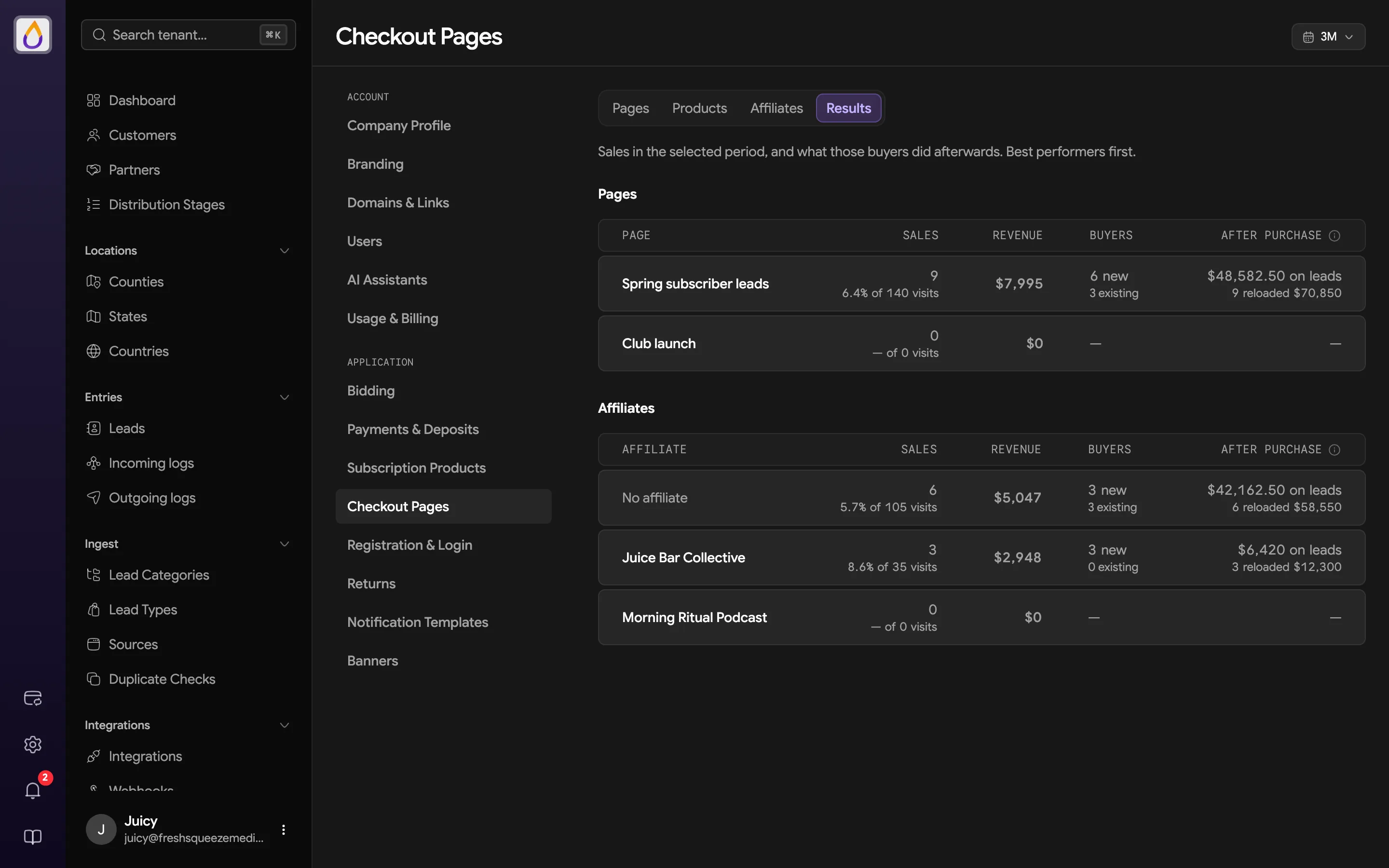The image size is (1389, 868).
Task: Open documentation book icon in rail
Action: pos(33,837)
